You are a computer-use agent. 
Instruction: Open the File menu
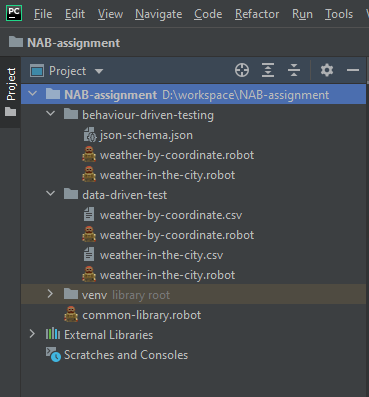[x=43, y=14]
